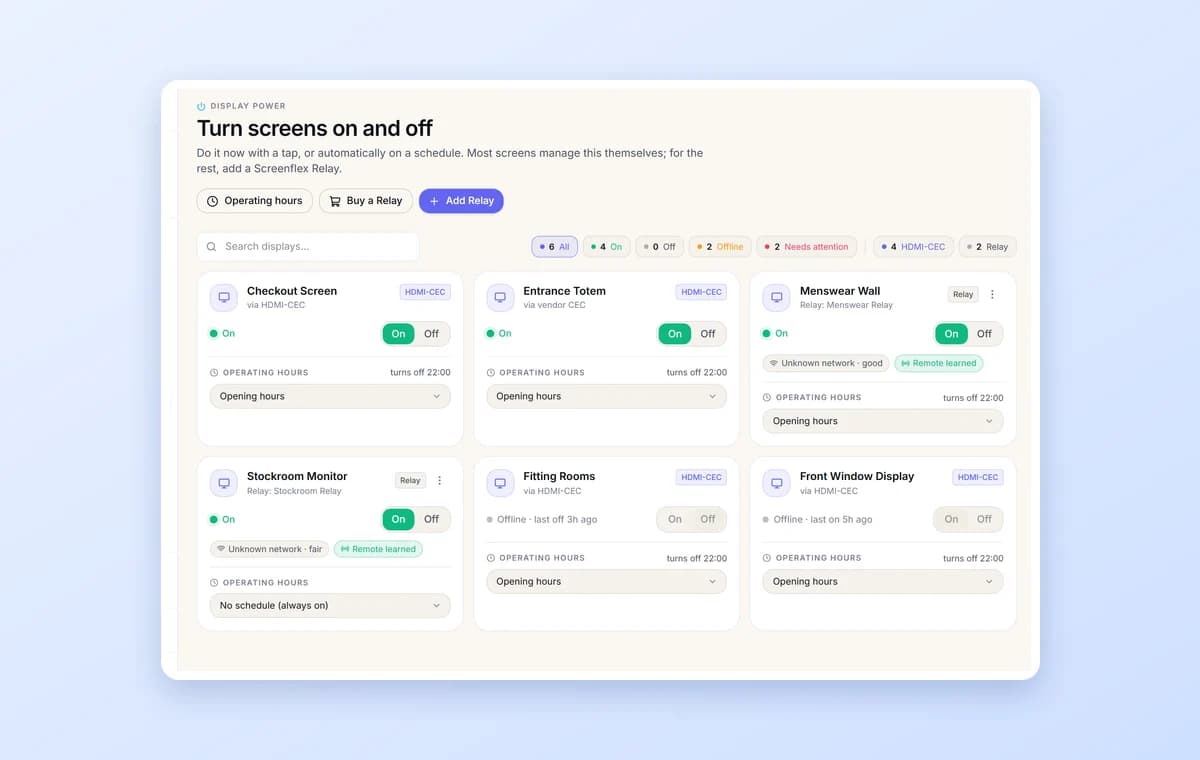Click the Buy a Relay button
The width and height of the screenshot is (1200, 760).
[366, 201]
